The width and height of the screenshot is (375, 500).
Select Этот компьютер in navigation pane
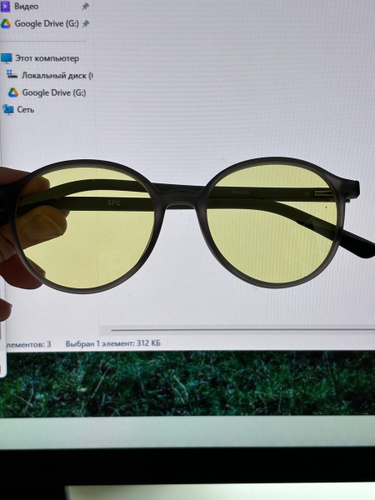click(x=47, y=58)
